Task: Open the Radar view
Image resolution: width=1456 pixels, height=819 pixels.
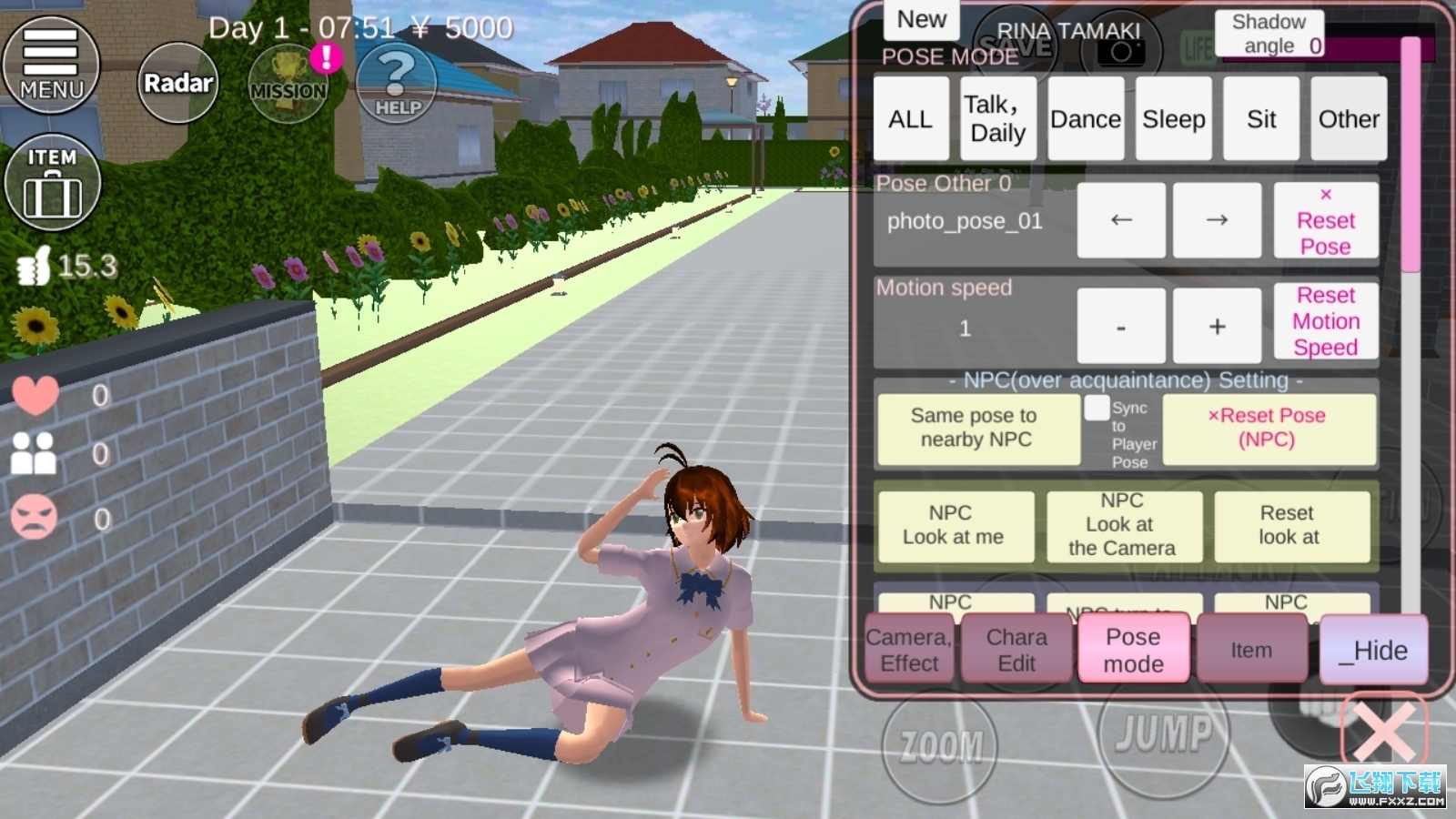Action: tap(178, 84)
